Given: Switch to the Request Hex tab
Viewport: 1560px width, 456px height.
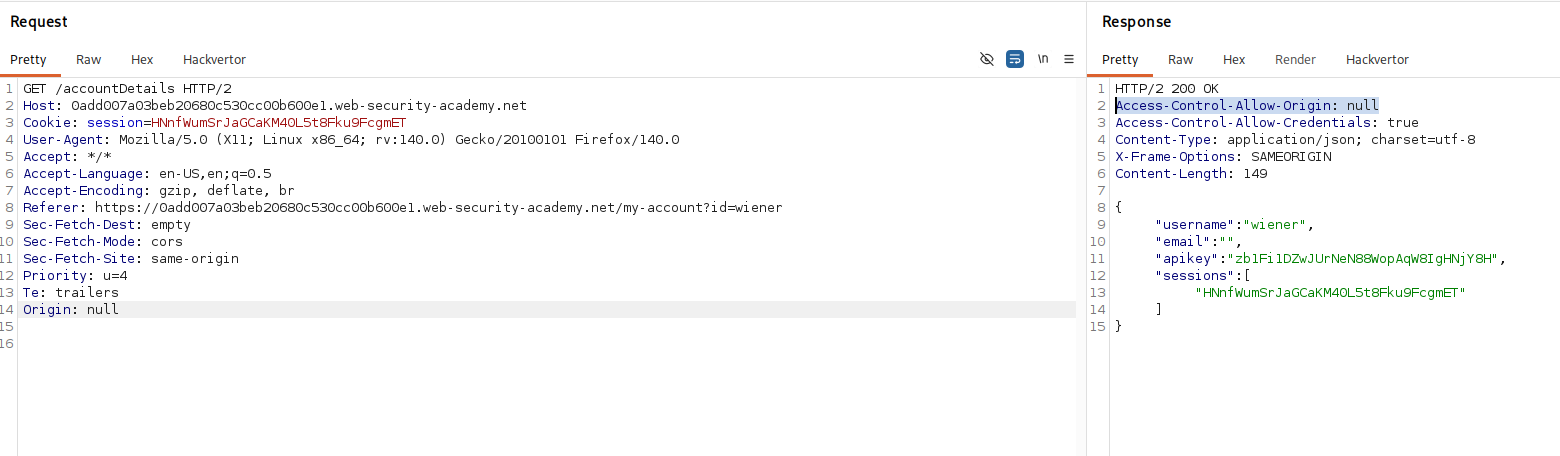Looking at the screenshot, I should tap(142, 59).
